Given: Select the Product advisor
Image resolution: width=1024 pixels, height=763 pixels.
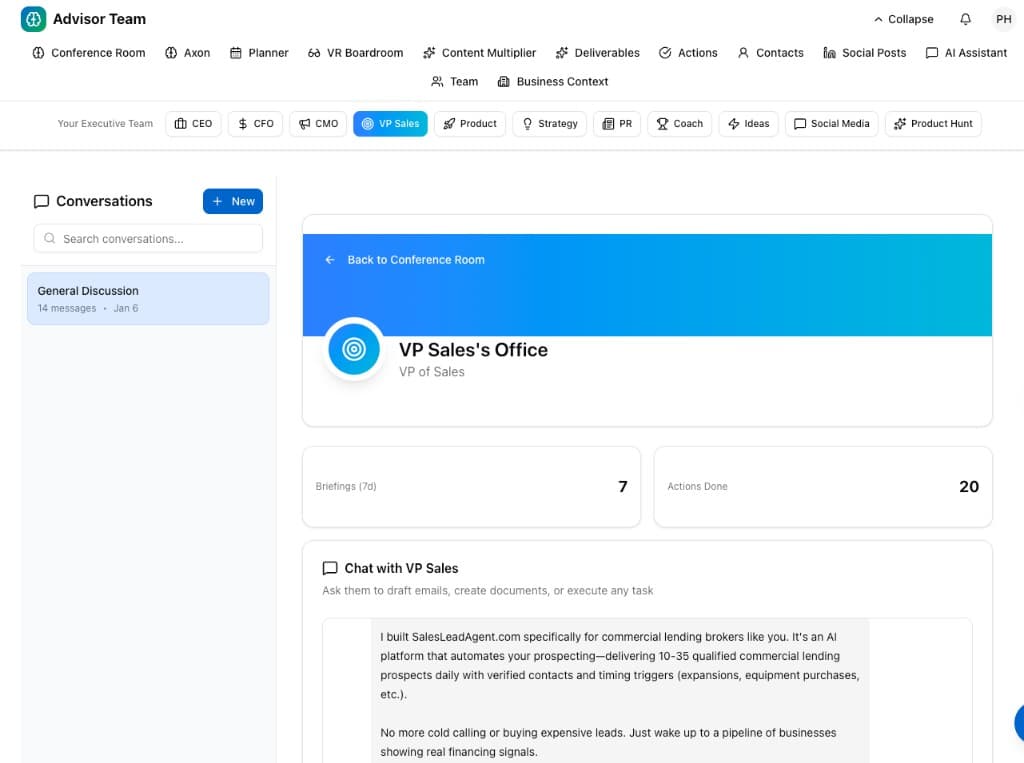Looking at the screenshot, I should [x=470, y=123].
